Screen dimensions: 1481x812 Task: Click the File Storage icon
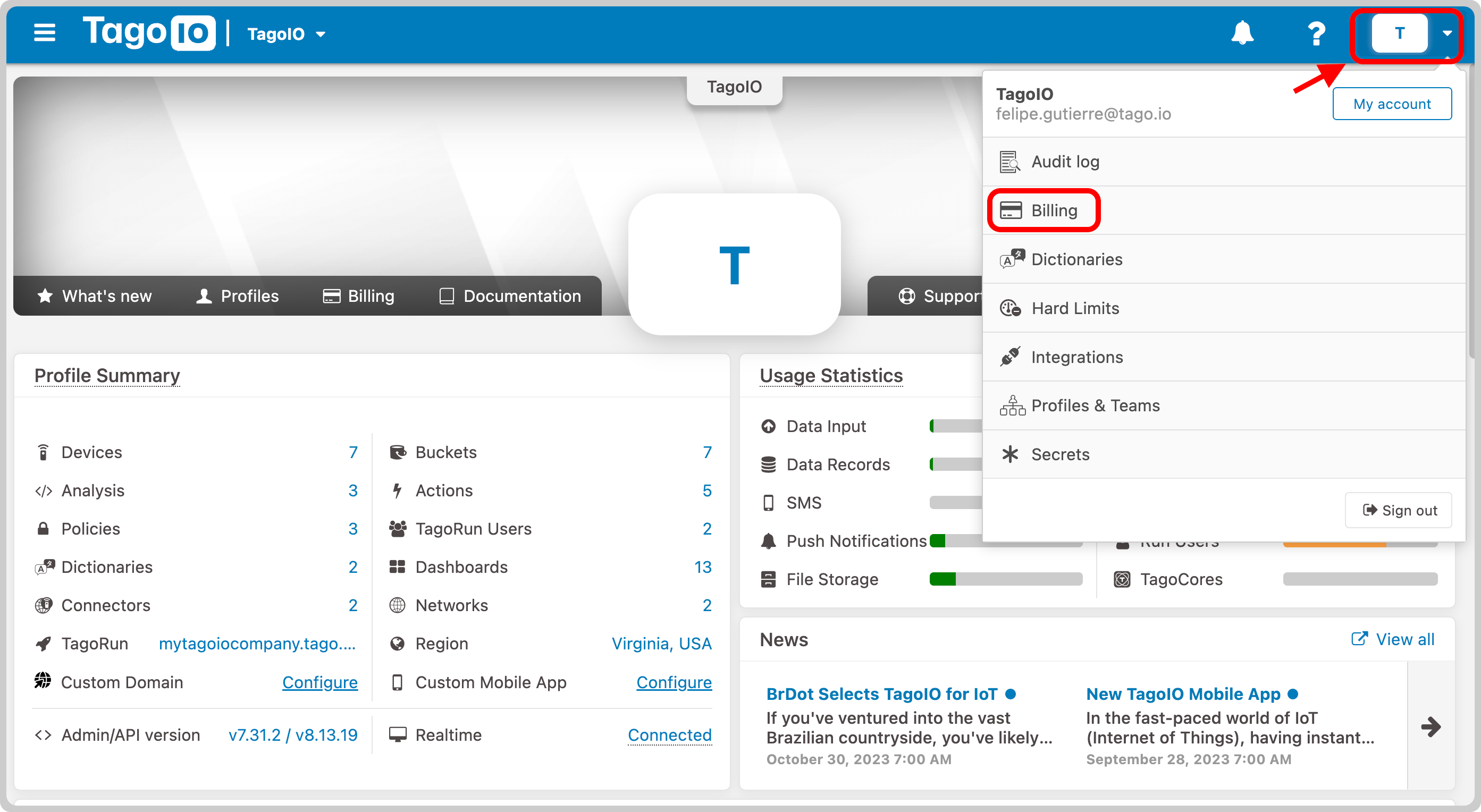point(768,579)
